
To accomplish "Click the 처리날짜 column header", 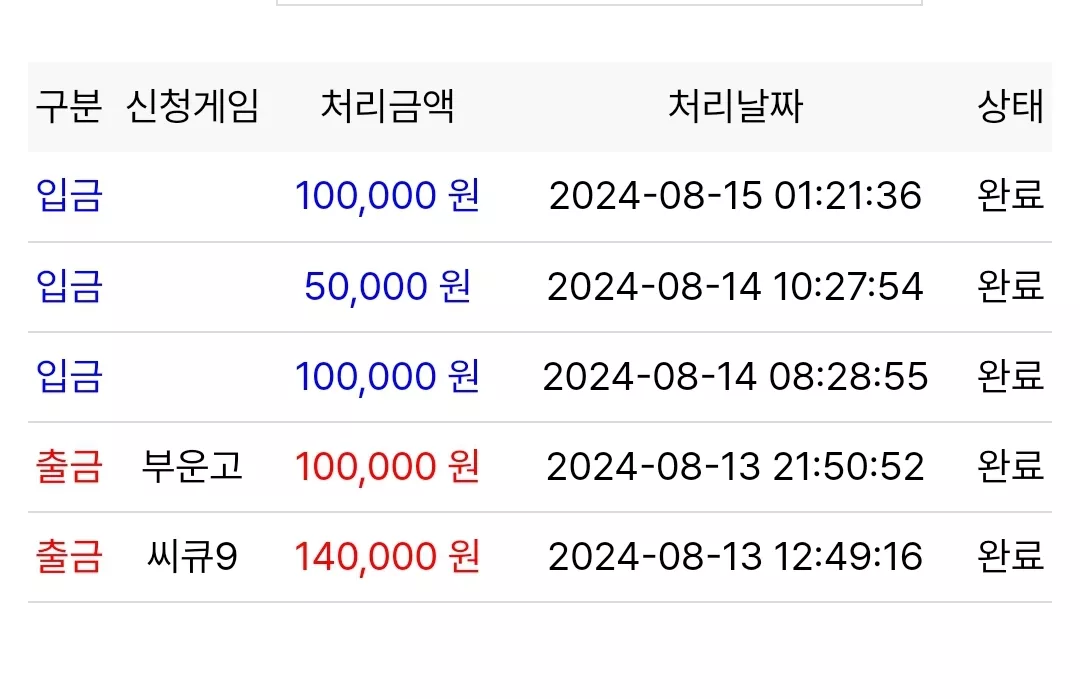I will pos(736,107).
